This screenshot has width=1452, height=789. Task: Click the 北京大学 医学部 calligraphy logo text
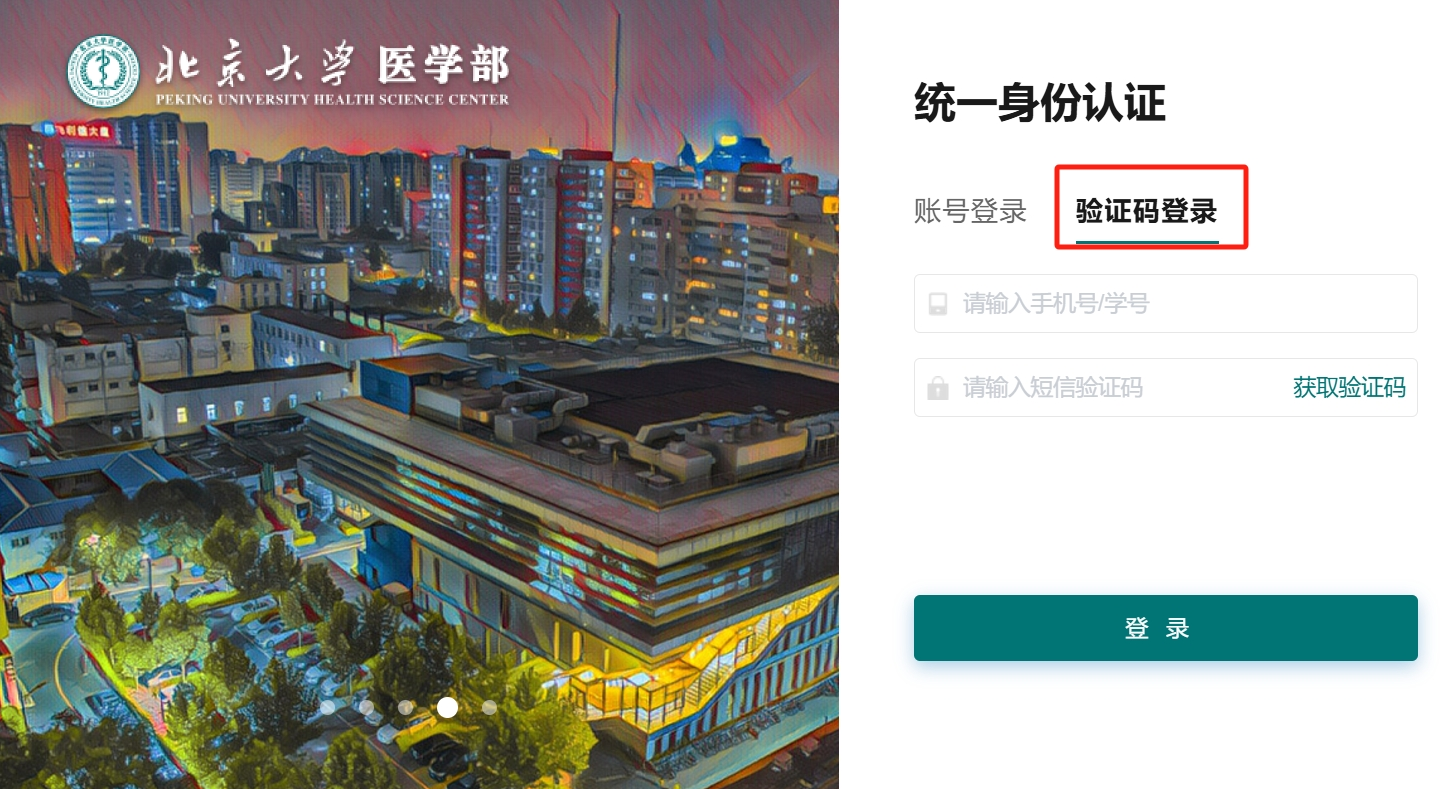click(x=332, y=66)
